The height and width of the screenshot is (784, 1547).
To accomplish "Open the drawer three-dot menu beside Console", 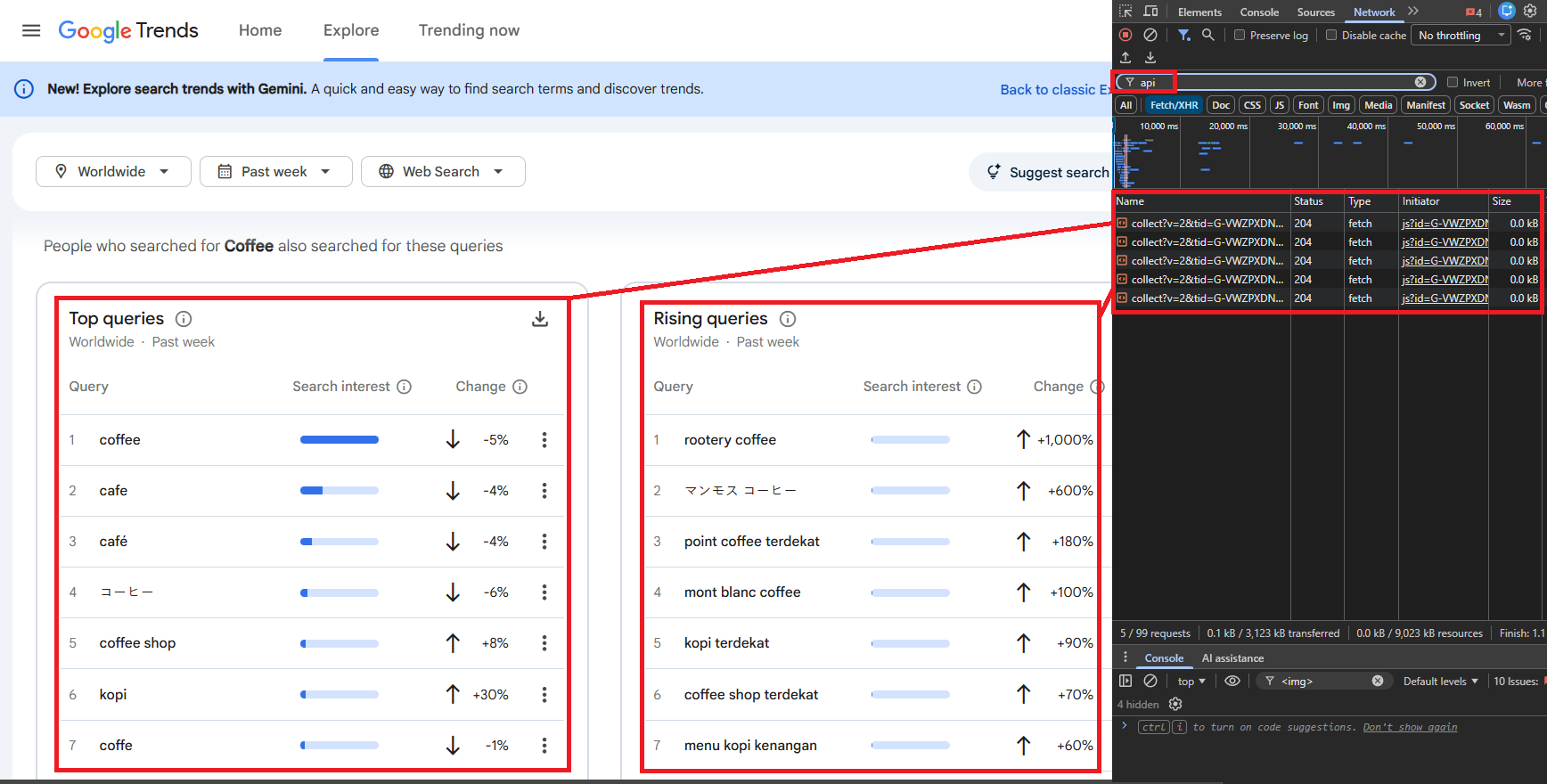I will [x=1125, y=657].
